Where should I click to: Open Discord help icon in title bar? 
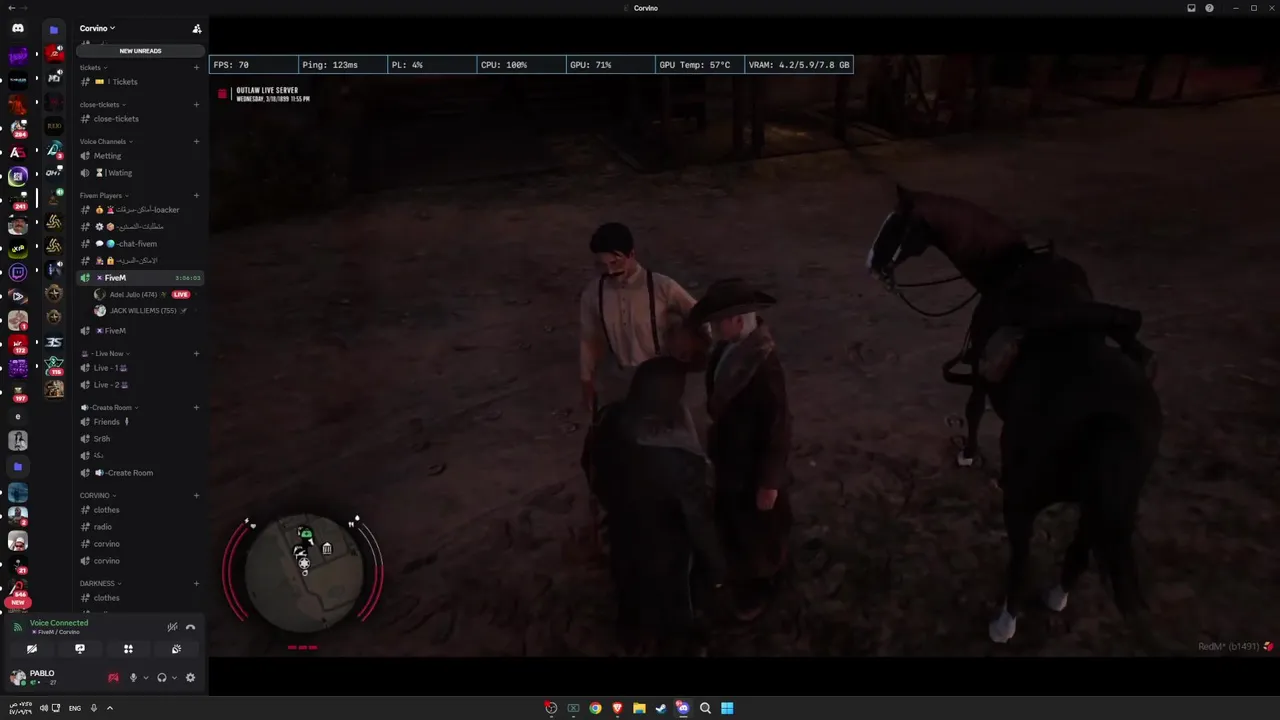1209,8
